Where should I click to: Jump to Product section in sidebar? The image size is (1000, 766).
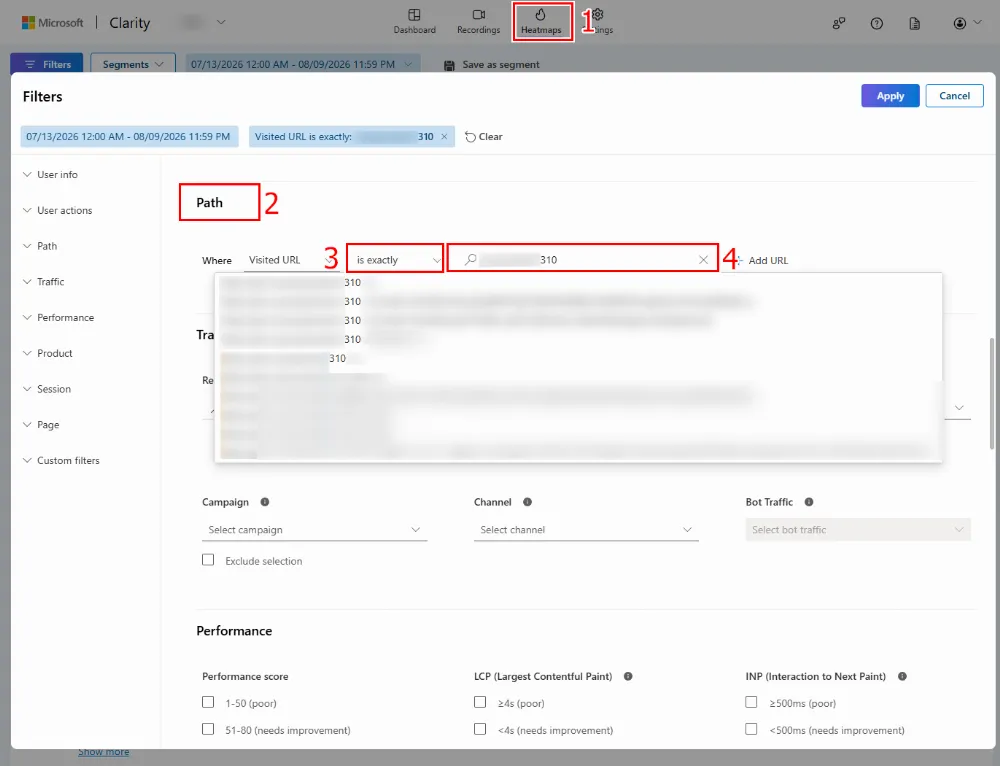tap(47, 353)
